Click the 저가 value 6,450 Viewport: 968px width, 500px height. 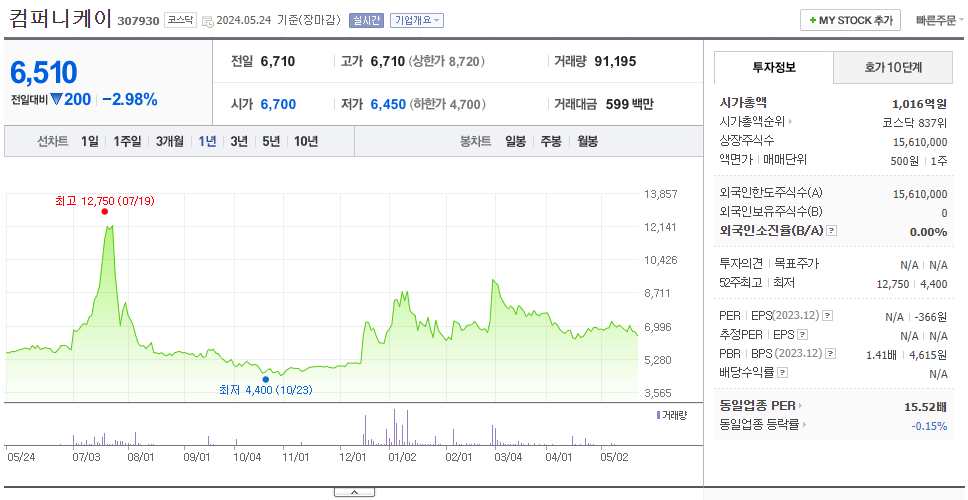(388, 104)
